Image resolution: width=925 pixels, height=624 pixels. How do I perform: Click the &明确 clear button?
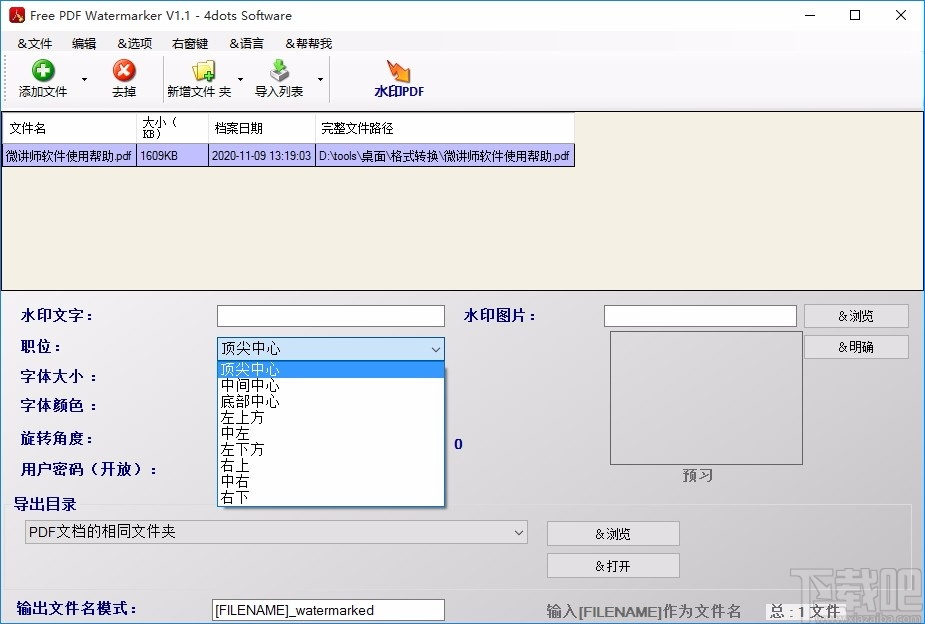pos(856,347)
